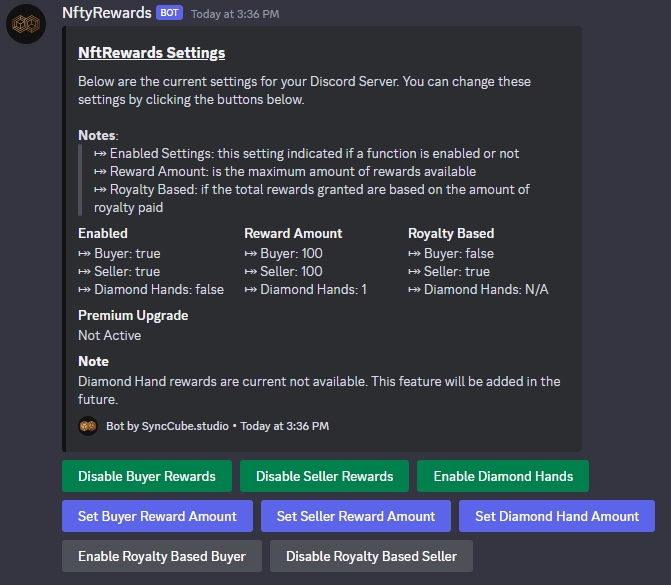
Task: Enable Diamond Hands rewards
Action: pos(503,476)
